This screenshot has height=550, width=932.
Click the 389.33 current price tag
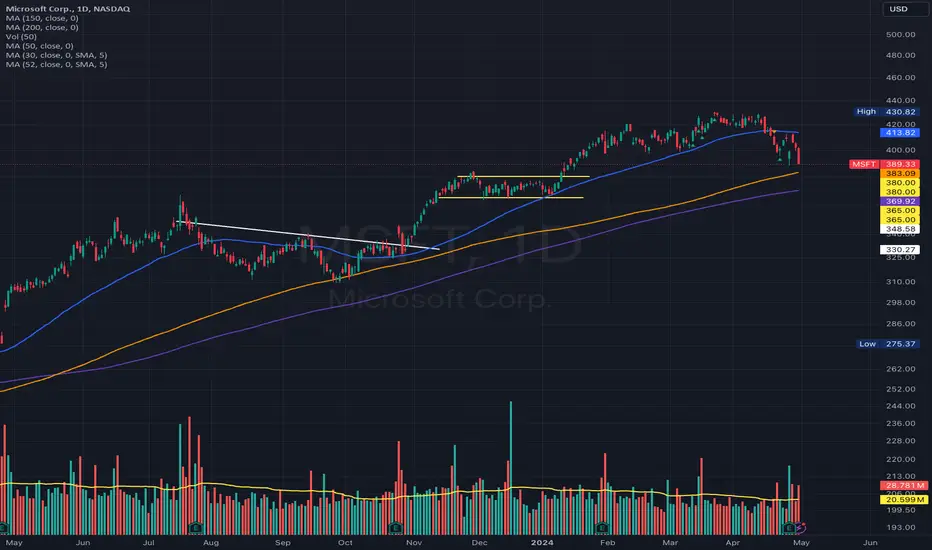click(x=900, y=164)
